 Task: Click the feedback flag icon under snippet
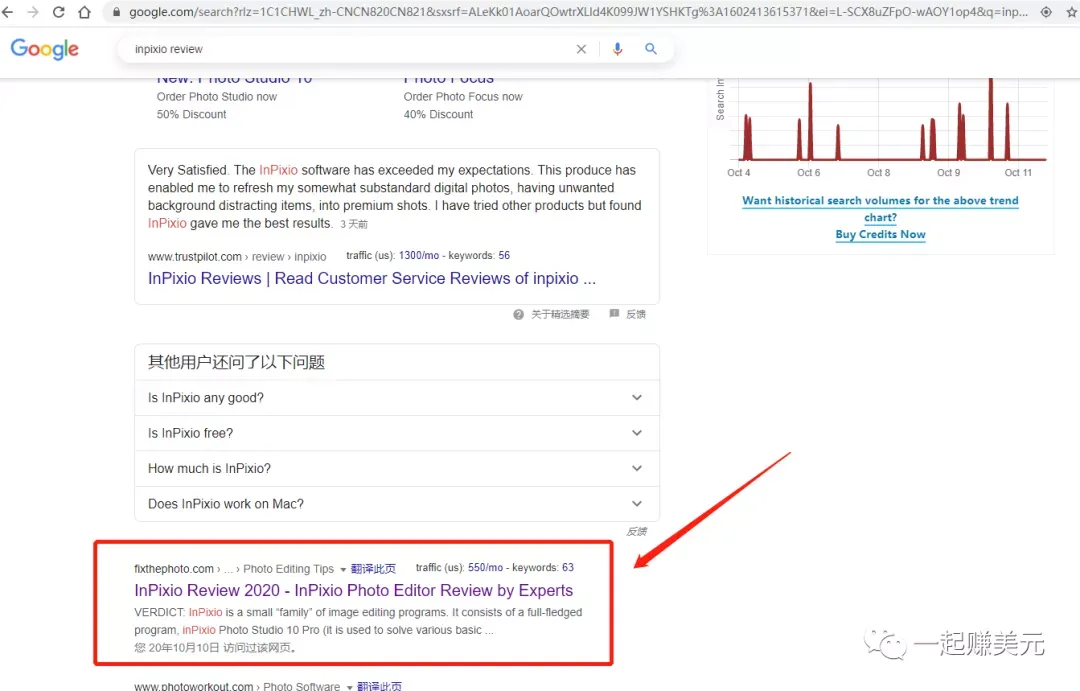click(x=614, y=314)
